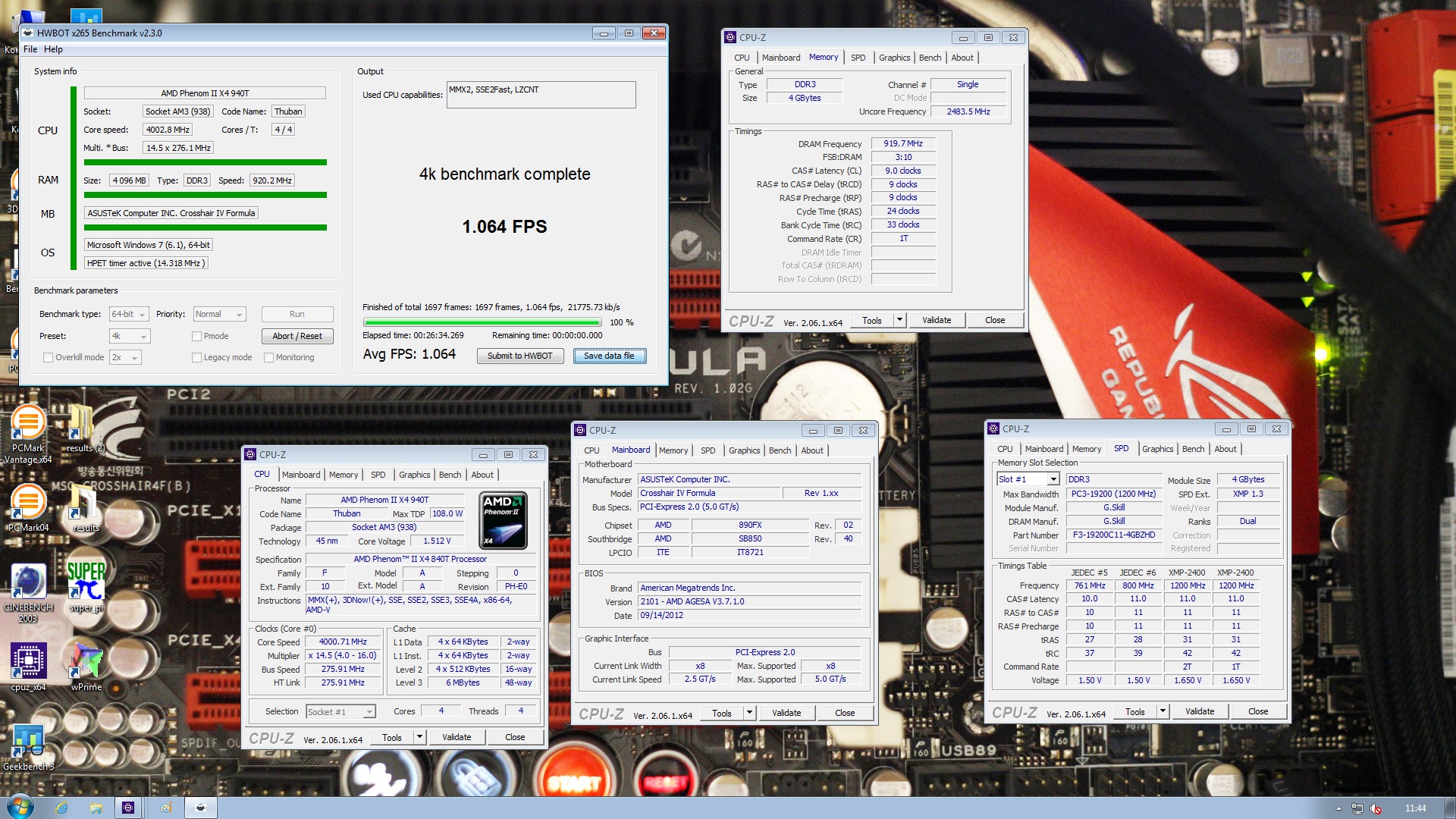Launch PCMark04 desktop shortcut
Image resolution: width=1456 pixels, height=819 pixels.
click(28, 508)
